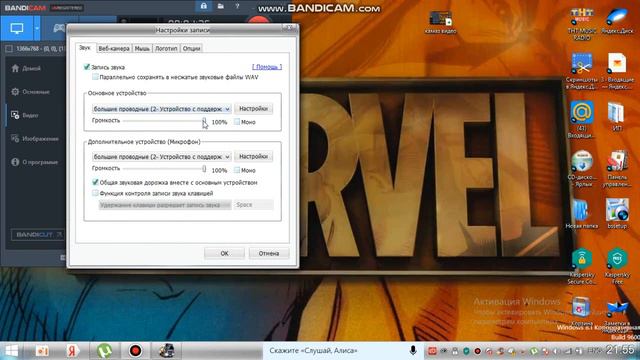The image size is (640, 360).
Task: Open disabled key-hold mode dropdown
Action: 165,205
